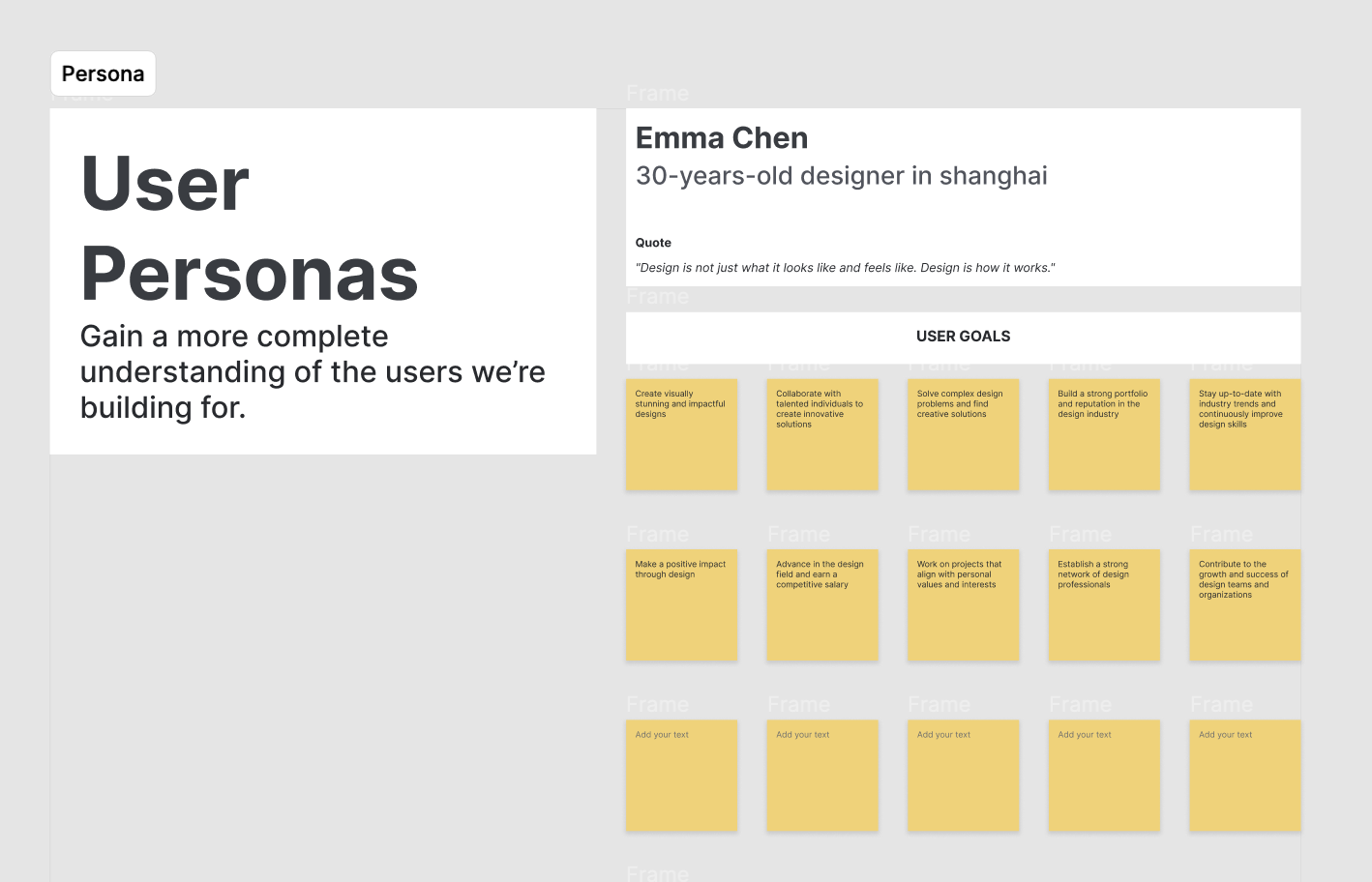The image size is (1372, 882).
Task: Click the "Collaborate with talented individuals" sticky note
Action: click(822, 434)
